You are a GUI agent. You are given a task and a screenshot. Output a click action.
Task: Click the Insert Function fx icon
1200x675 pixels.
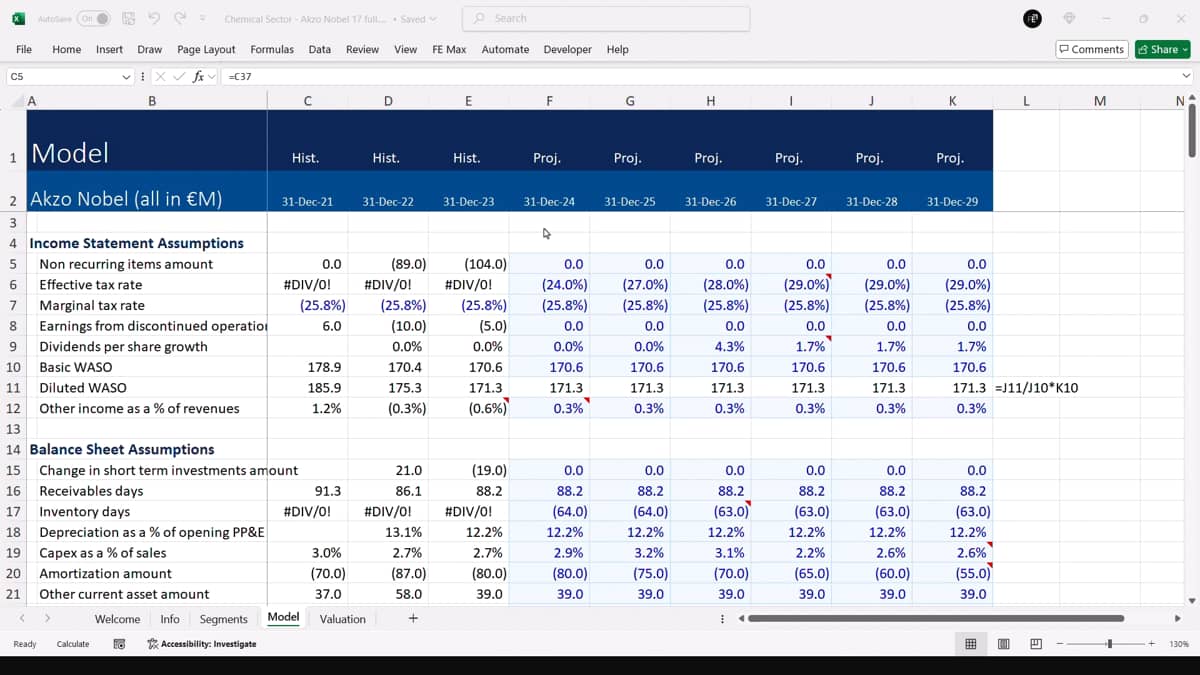(198, 76)
